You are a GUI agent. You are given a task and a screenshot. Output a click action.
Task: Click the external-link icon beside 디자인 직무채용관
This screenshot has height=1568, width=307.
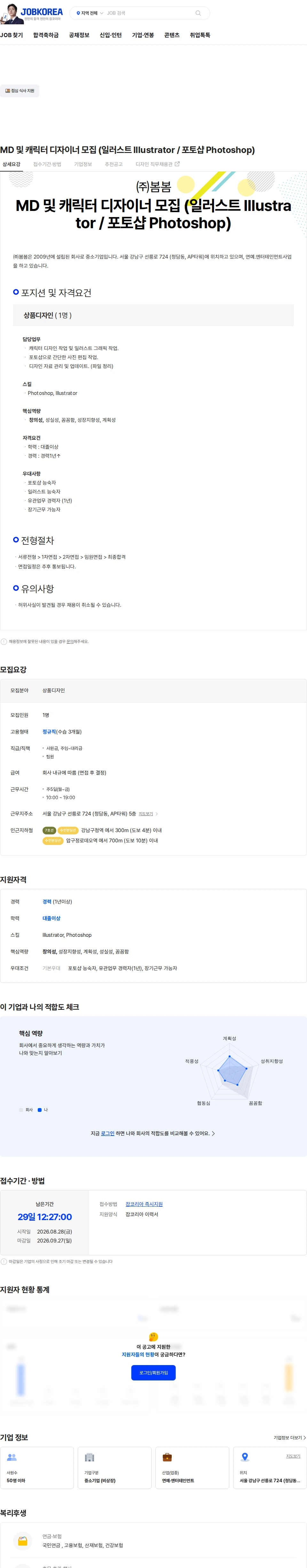tap(177, 164)
